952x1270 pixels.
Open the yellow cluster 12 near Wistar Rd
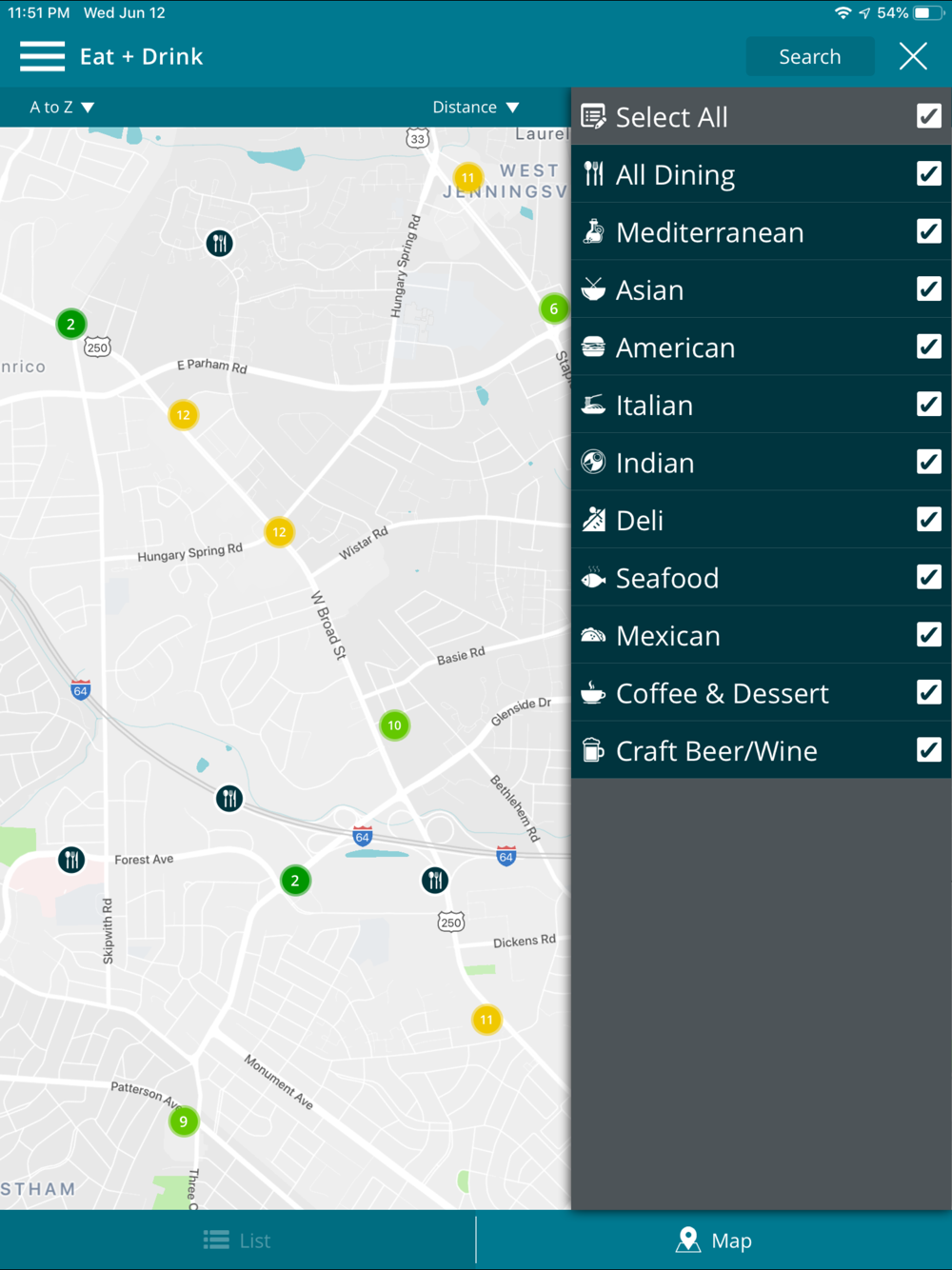pos(279,532)
